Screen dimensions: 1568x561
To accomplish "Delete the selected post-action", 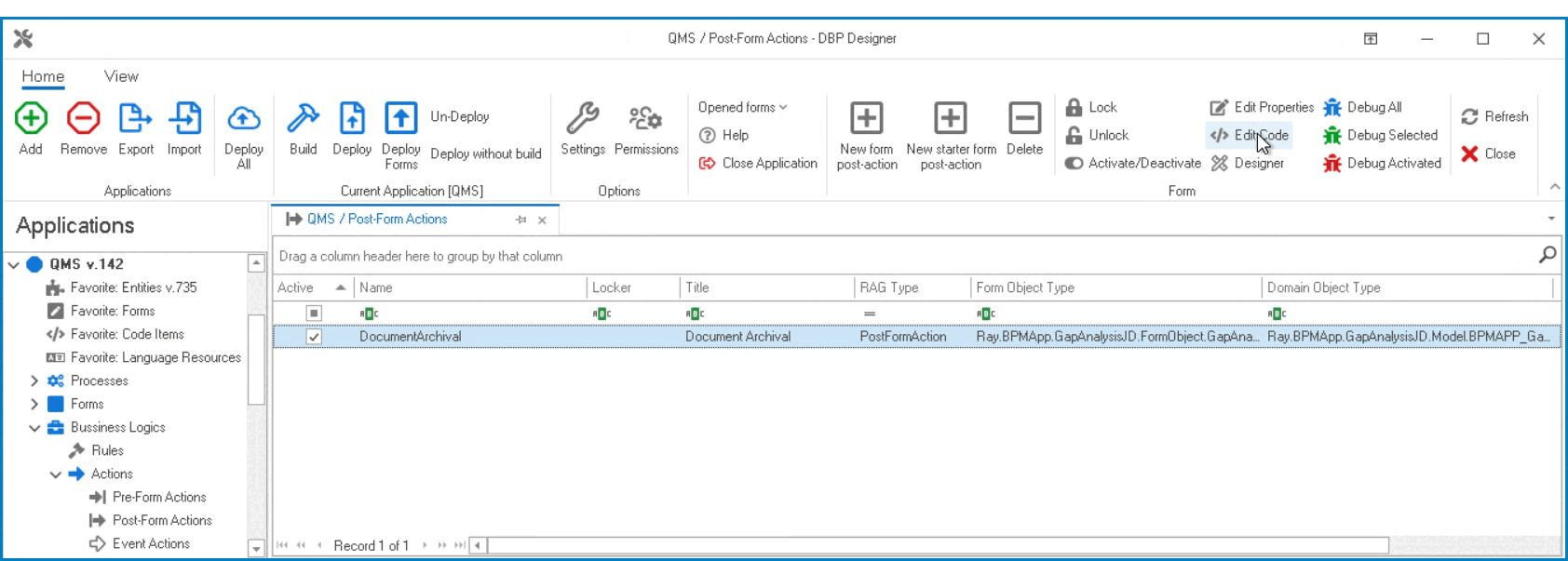I will (1024, 129).
